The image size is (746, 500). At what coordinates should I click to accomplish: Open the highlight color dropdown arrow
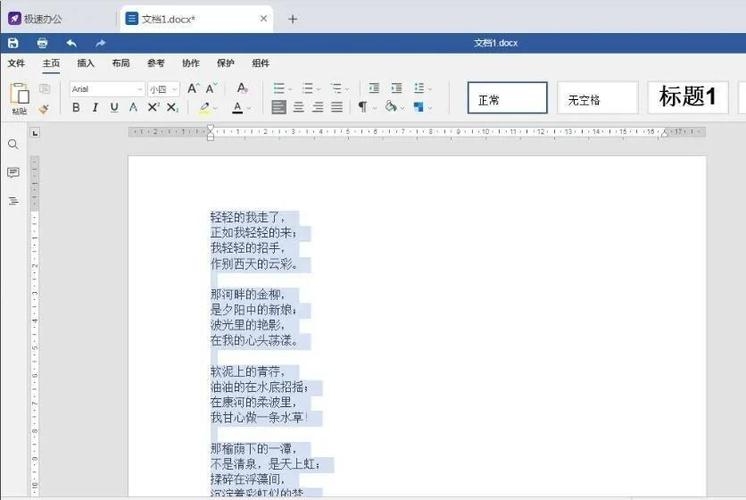pos(215,108)
